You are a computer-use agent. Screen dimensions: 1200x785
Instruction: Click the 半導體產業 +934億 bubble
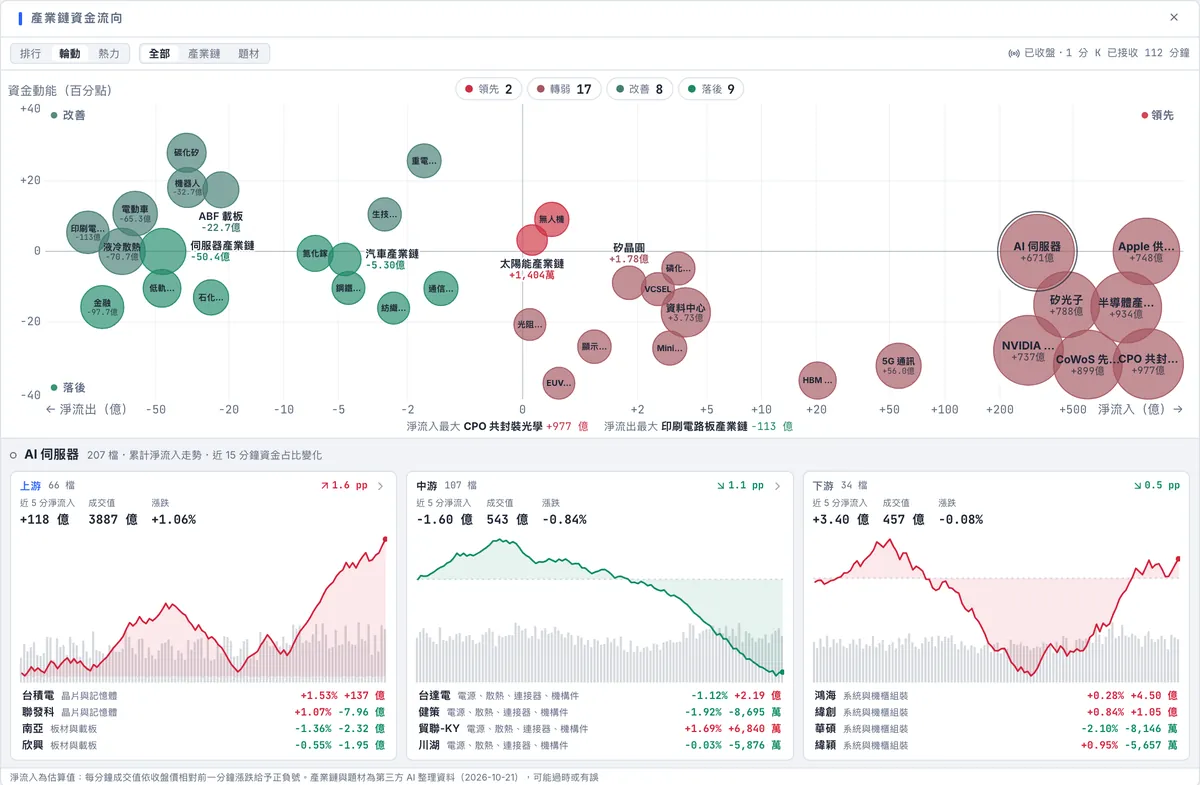tap(1126, 308)
